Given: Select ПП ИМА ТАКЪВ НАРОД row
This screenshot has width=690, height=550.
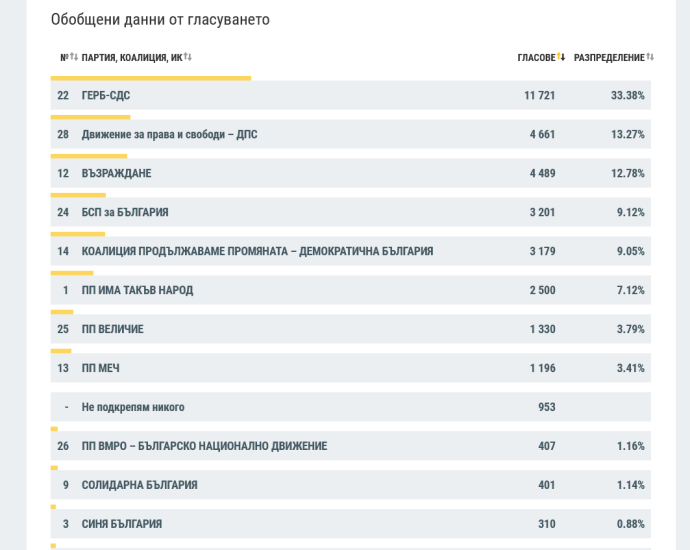Looking at the screenshot, I should (x=351, y=290).
